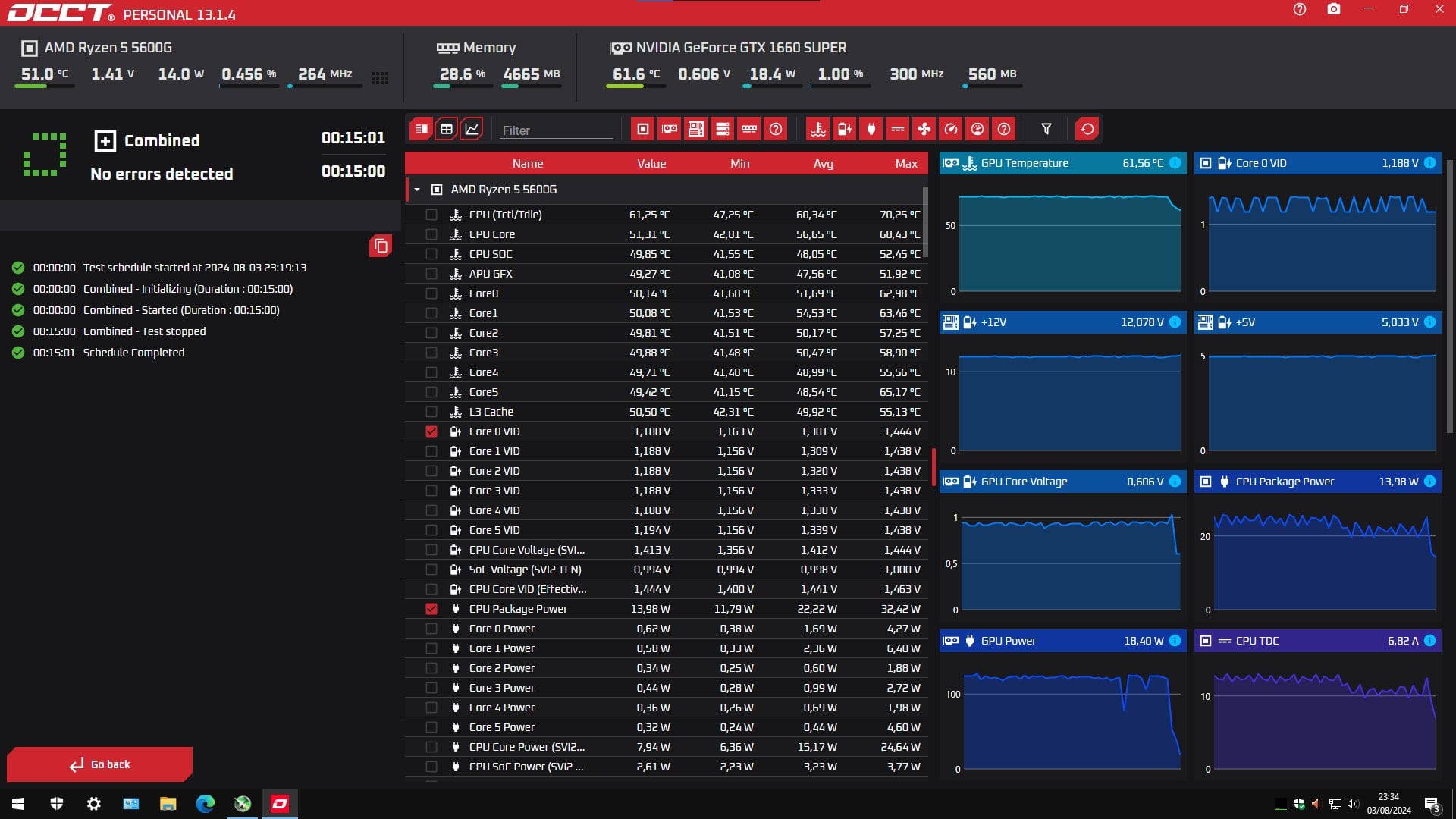Toggle motherboard sensors filter icon
1456x819 pixels.
[696, 129]
